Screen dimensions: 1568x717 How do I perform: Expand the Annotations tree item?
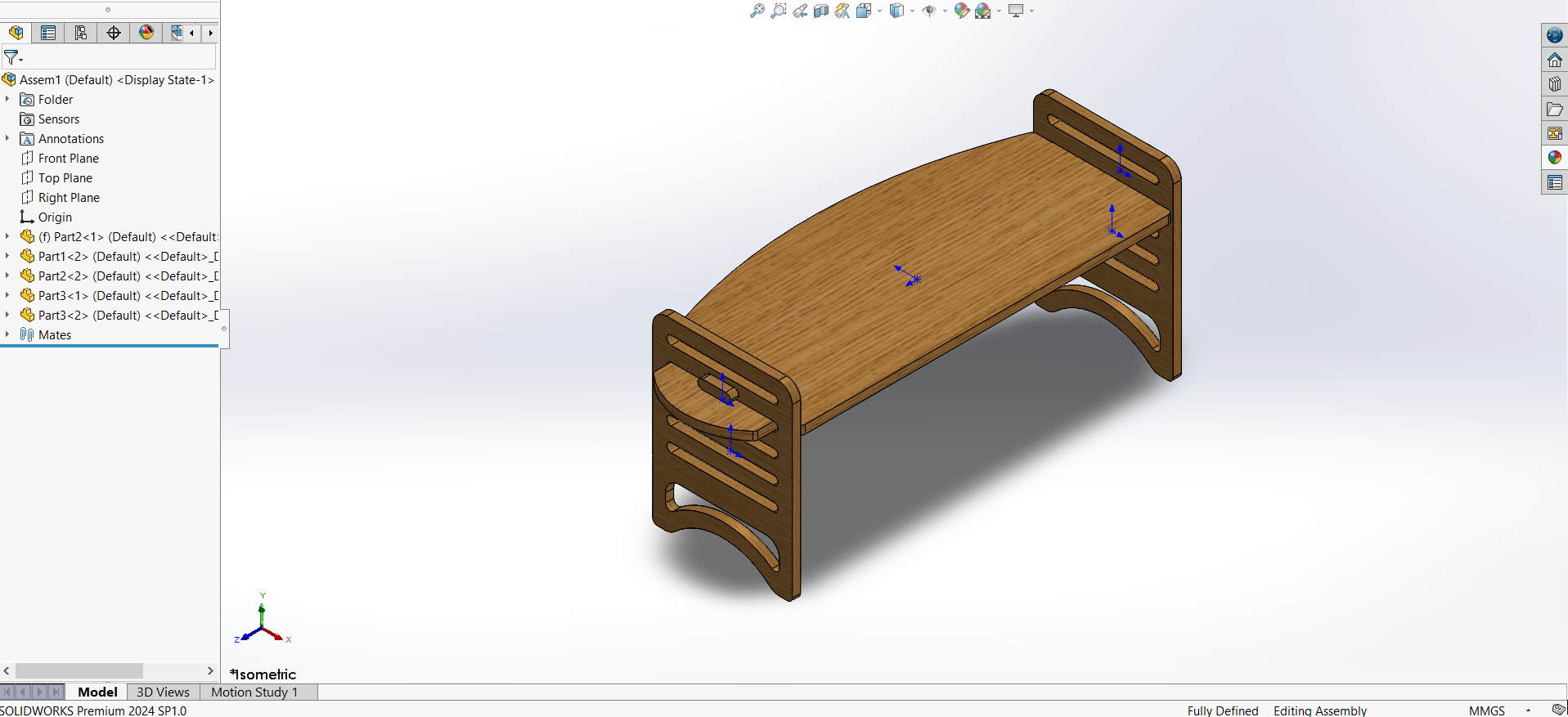click(7, 138)
